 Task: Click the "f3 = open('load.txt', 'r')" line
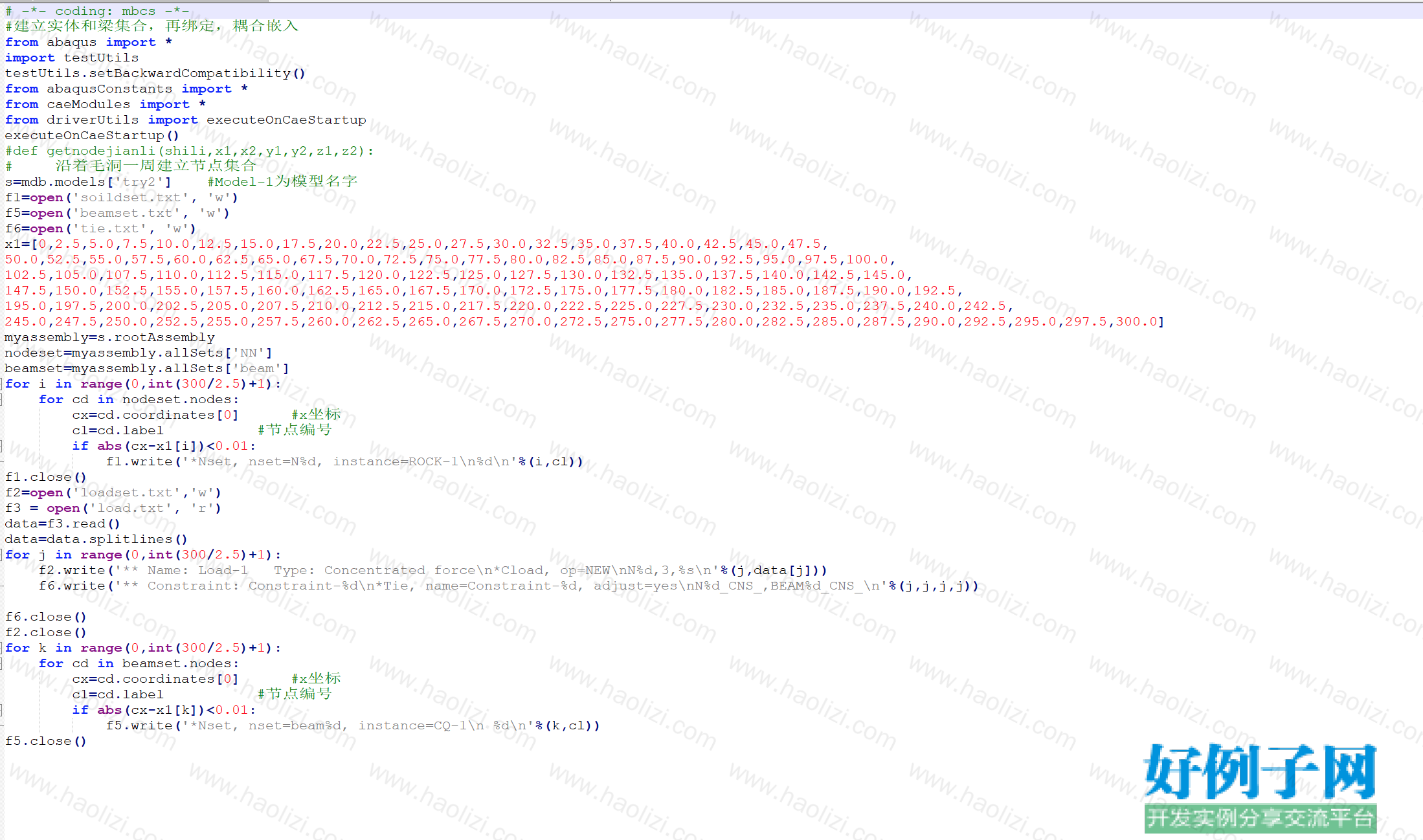click(x=113, y=508)
